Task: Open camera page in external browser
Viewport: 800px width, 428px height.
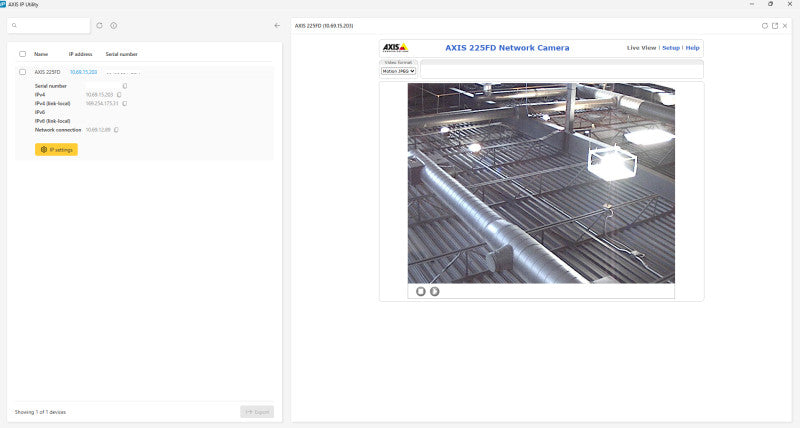Action: point(775,26)
